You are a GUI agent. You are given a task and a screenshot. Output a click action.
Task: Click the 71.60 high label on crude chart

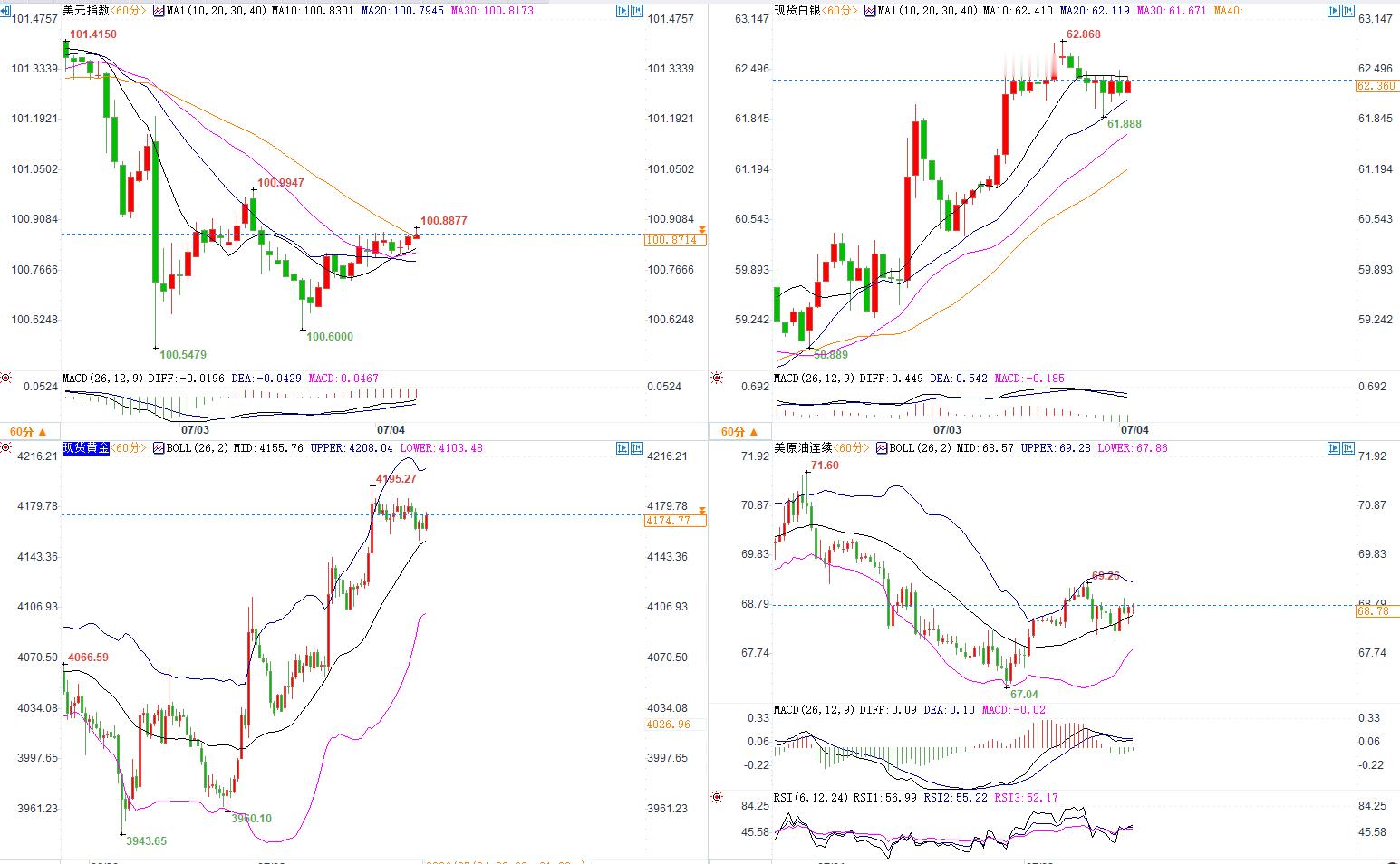point(825,466)
